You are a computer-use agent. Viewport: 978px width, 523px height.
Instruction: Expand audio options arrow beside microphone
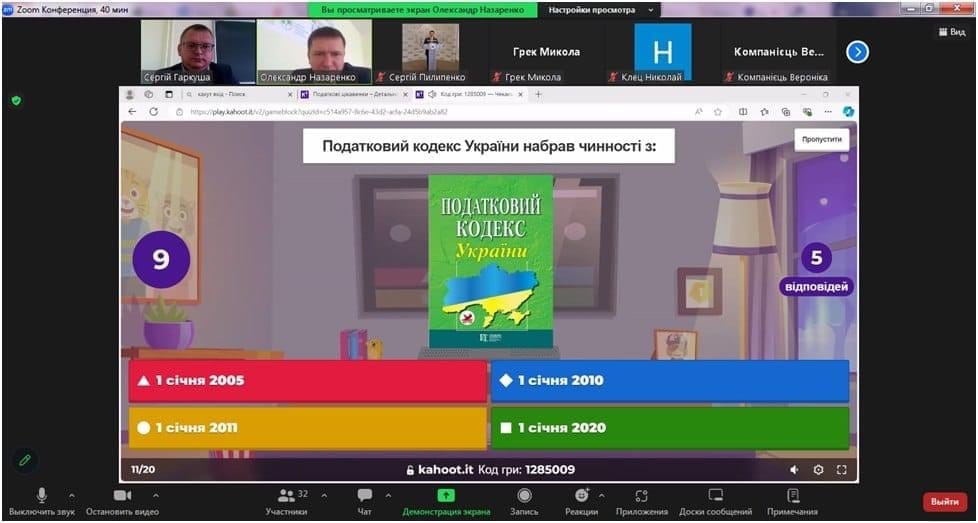(x=72, y=495)
